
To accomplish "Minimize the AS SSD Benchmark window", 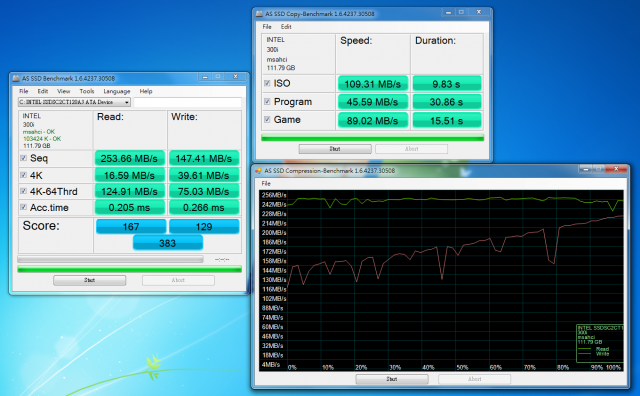I will (x=205, y=77).
